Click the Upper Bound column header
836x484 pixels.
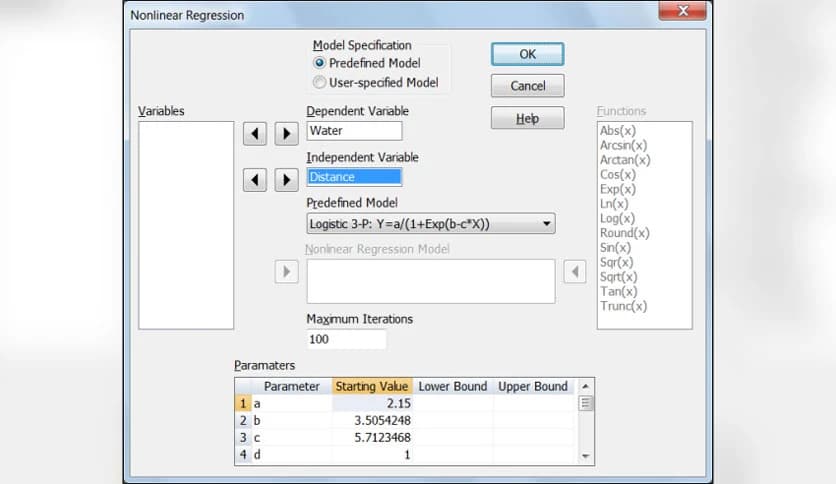[533, 386]
